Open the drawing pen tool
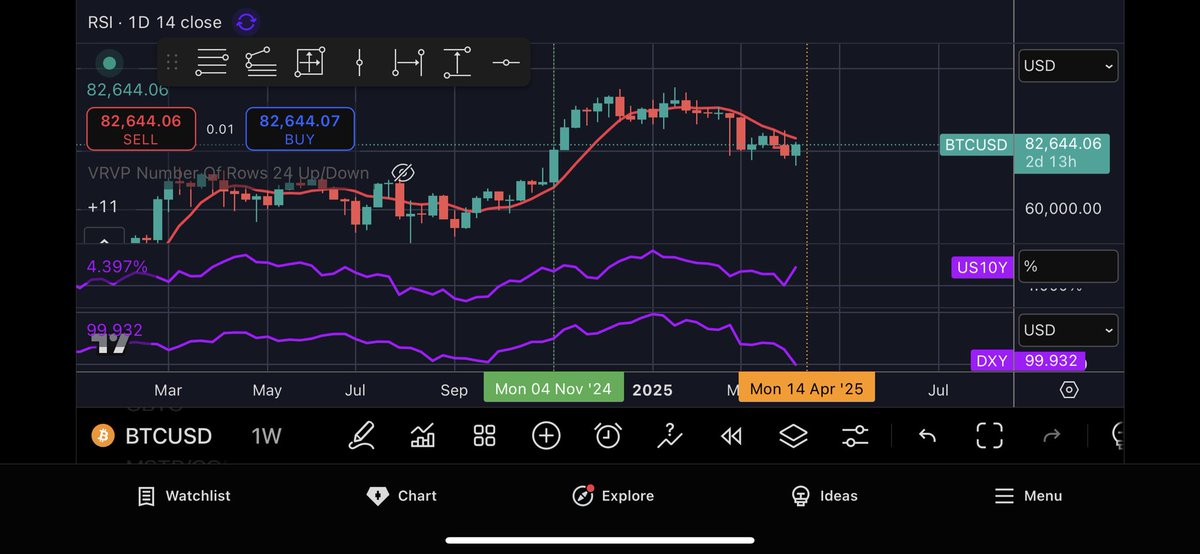 pos(361,435)
